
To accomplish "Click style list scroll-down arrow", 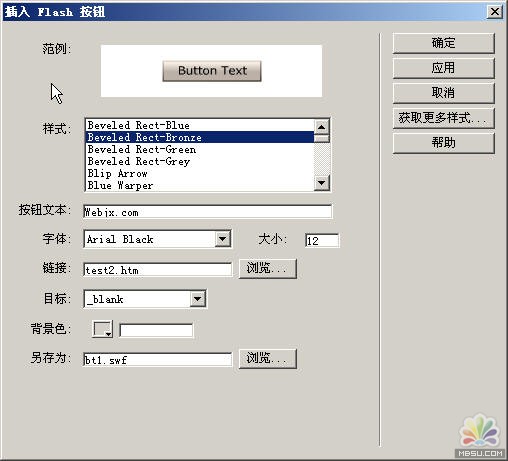I will click(322, 183).
